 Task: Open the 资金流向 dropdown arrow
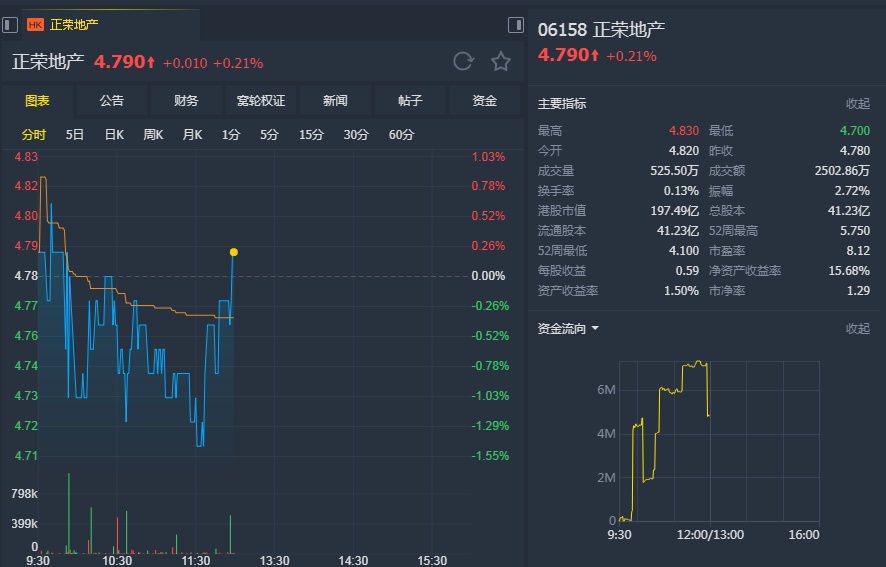click(x=596, y=329)
